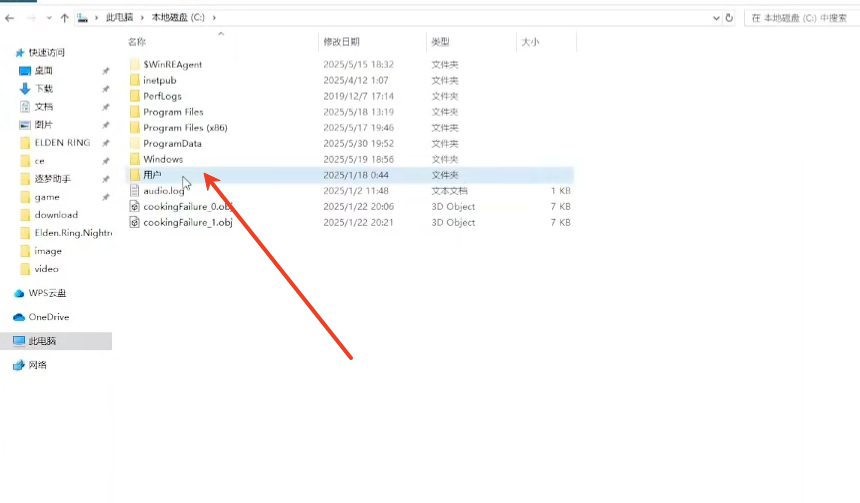Click the Back navigation arrow
This screenshot has height=503, width=860.
(x=9, y=18)
